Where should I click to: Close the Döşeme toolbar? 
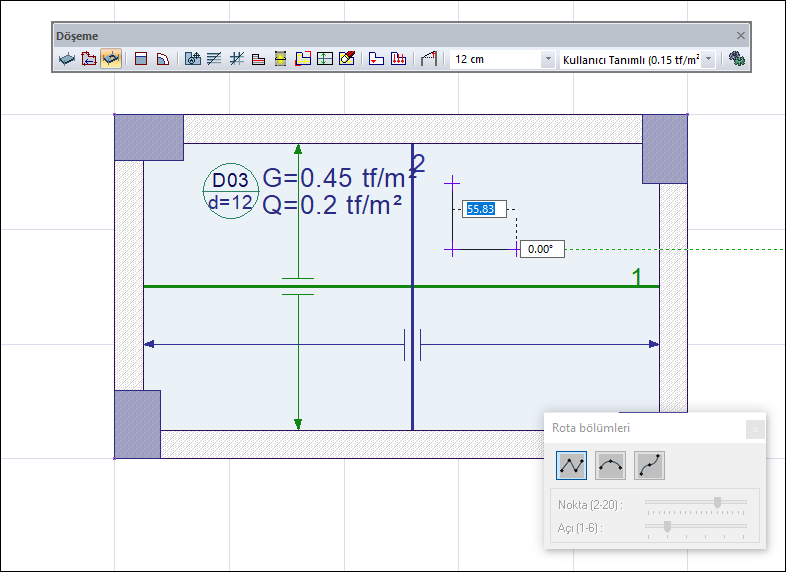pos(741,35)
